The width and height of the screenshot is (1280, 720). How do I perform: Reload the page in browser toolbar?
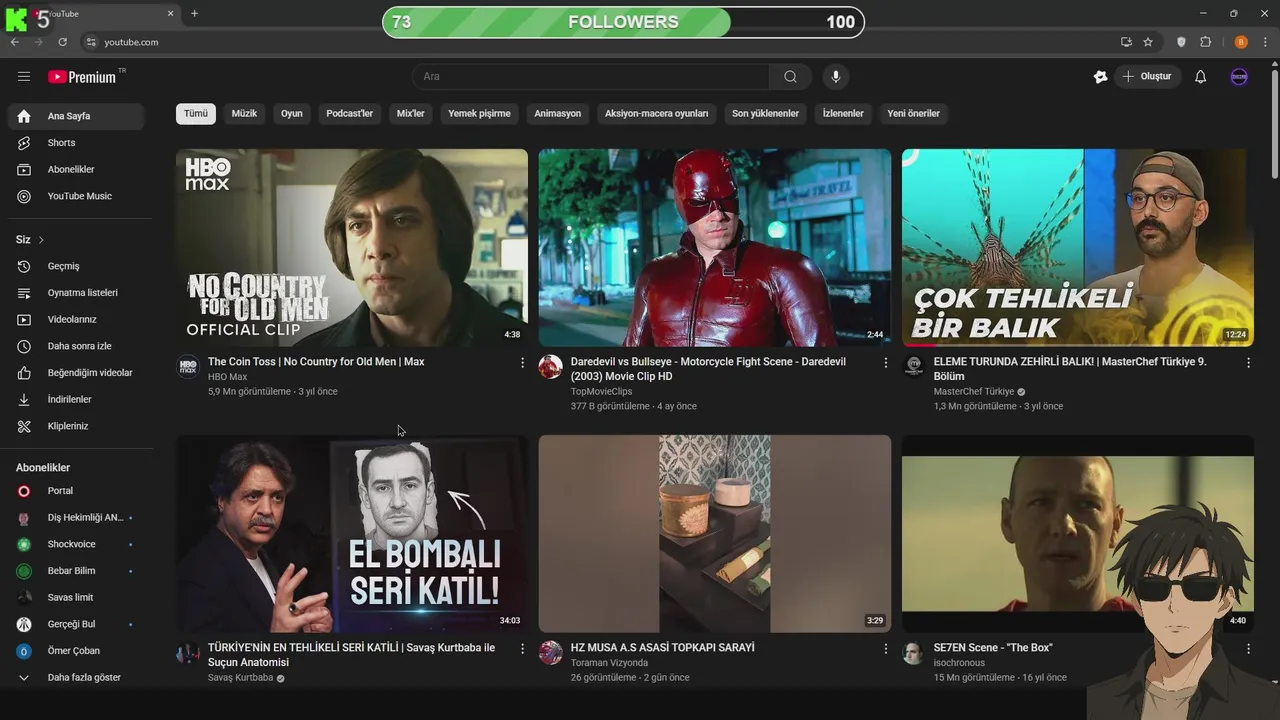pyautogui.click(x=62, y=42)
